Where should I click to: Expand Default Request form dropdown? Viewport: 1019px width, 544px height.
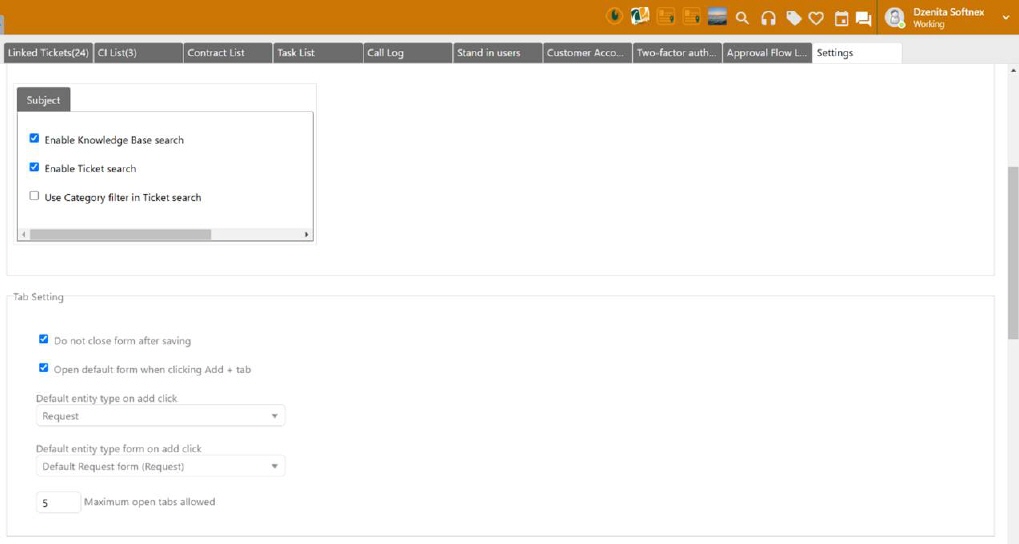(x=160, y=466)
